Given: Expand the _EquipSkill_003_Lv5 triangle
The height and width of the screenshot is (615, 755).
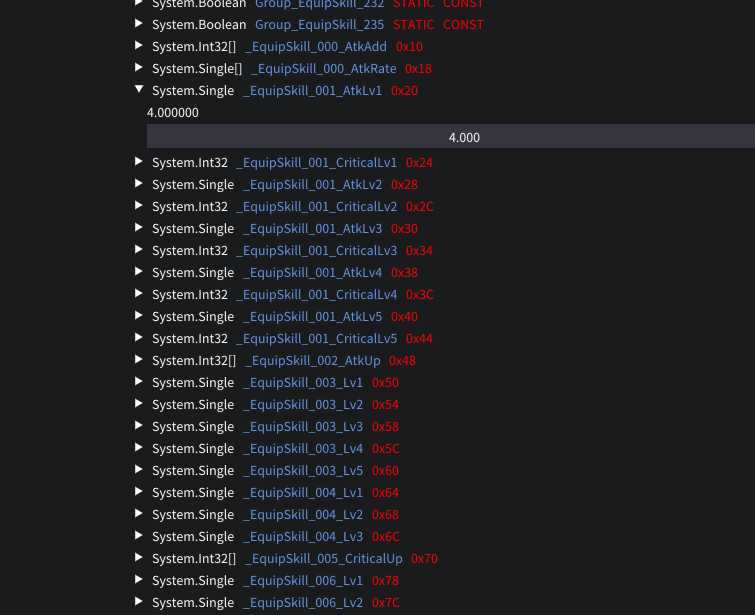Looking at the screenshot, I should point(139,470).
